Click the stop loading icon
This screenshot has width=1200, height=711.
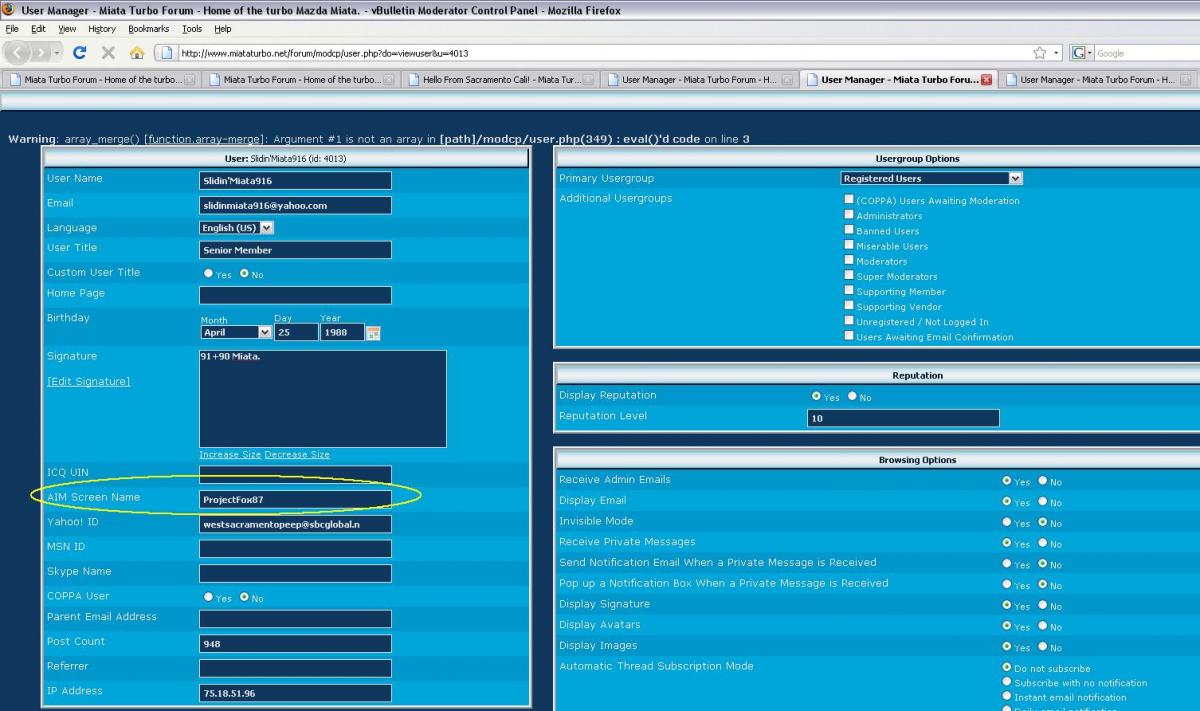point(108,53)
